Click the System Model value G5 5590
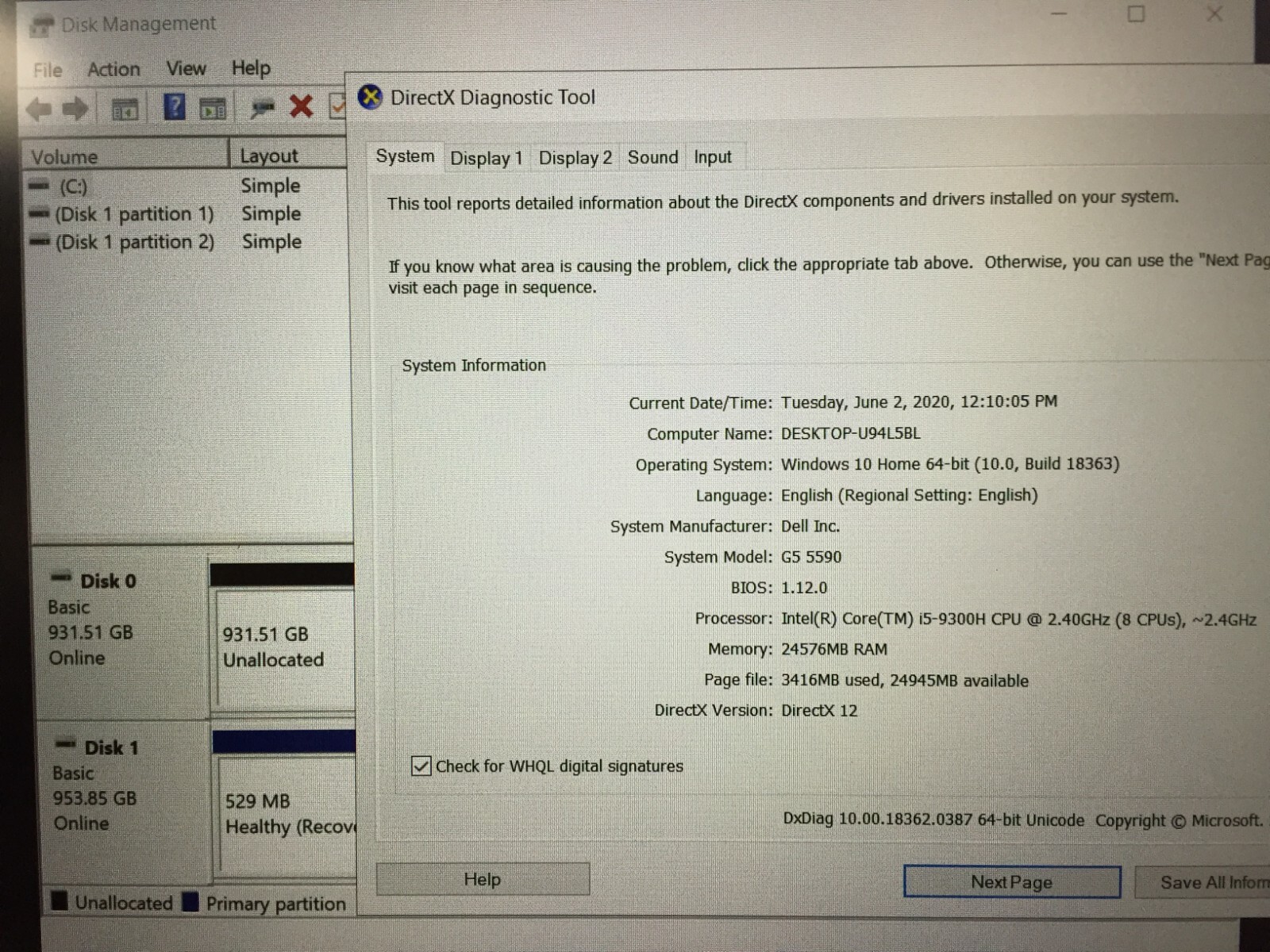 pos(811,557)
